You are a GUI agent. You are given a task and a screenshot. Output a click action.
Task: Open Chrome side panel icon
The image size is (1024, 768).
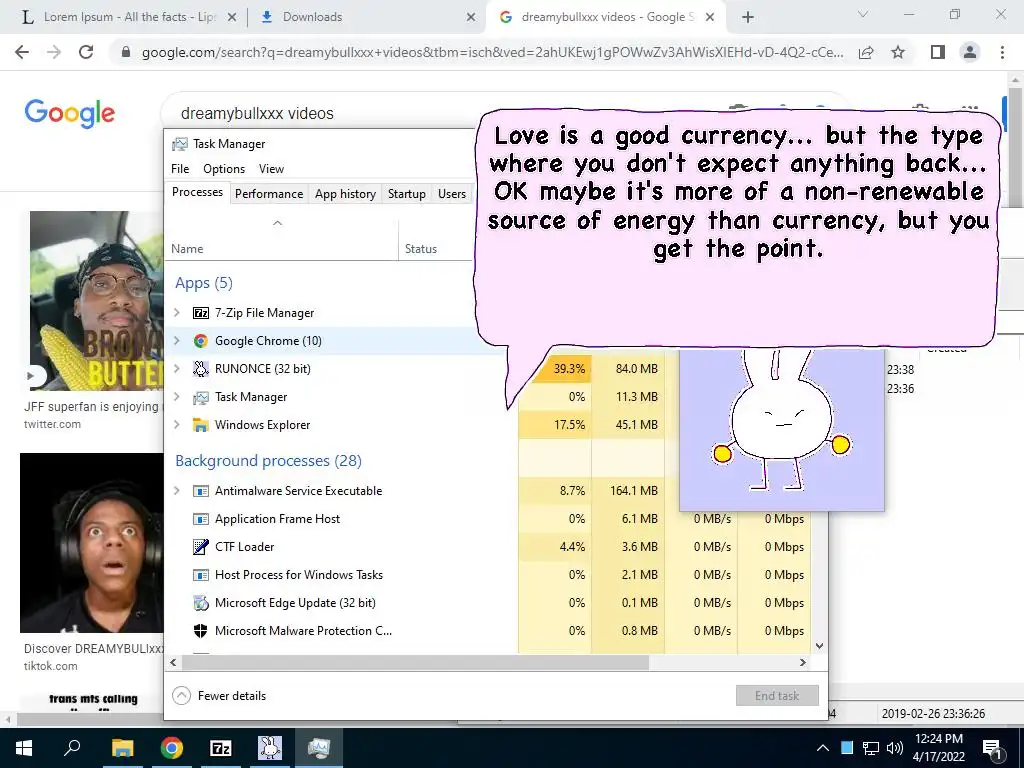[938, 52]
